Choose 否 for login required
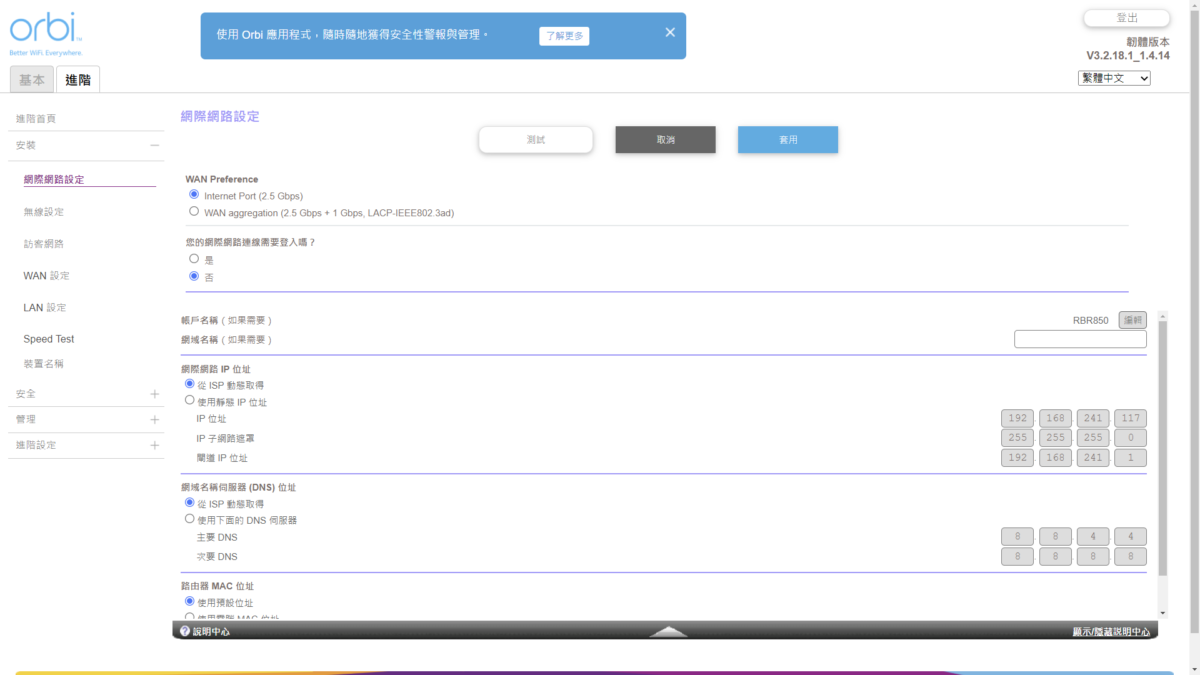 tap(194, 276)
